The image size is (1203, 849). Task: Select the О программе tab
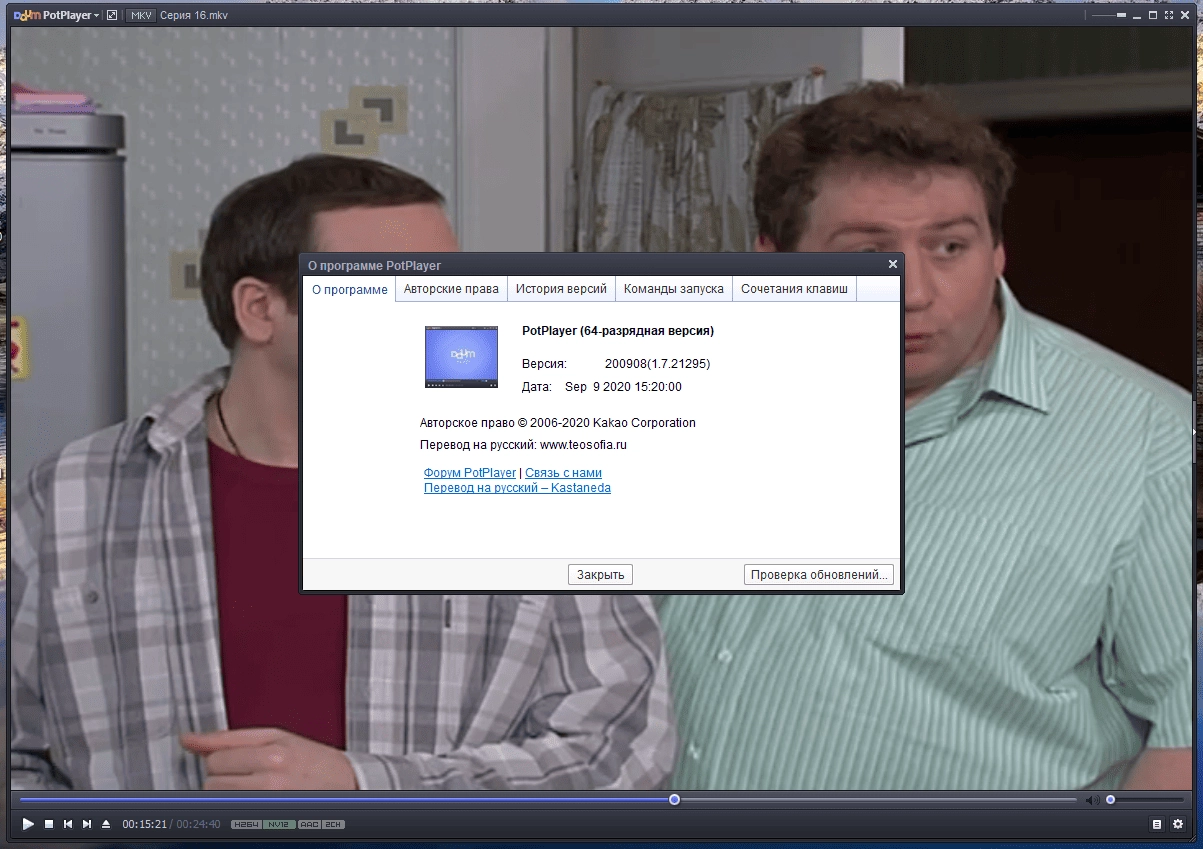pos(349,290)
